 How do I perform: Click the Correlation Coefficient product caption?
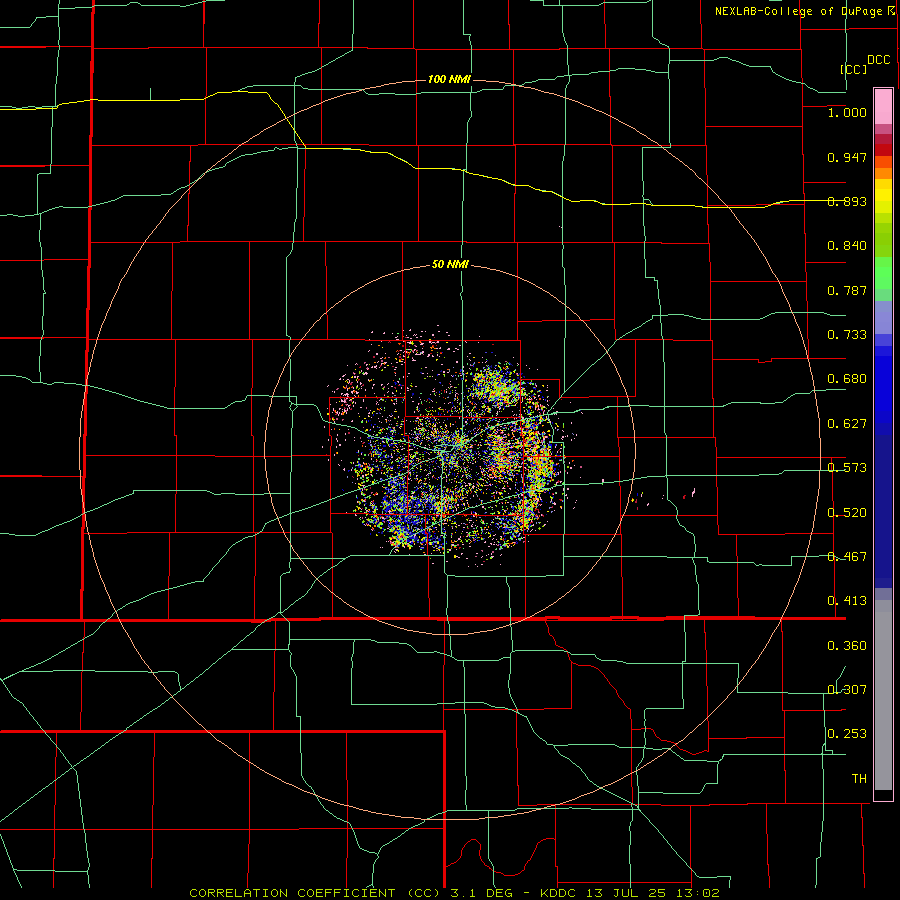pyautogui.click(x=454, y=893)
